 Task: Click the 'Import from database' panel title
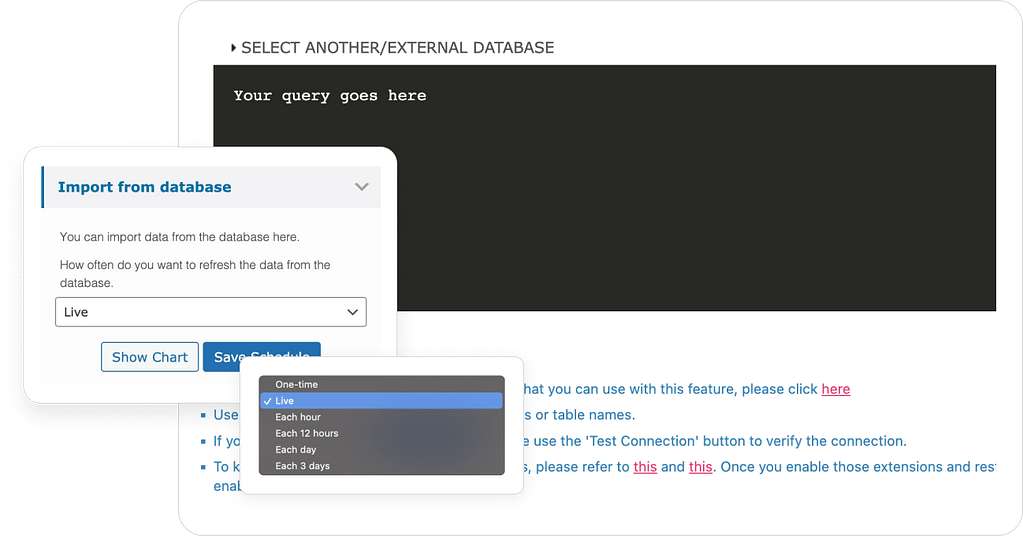tap(144, 187)
